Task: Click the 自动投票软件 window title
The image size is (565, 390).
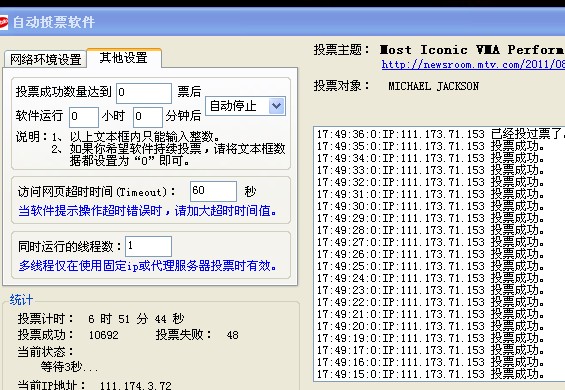Action: (x=54, y=22)
